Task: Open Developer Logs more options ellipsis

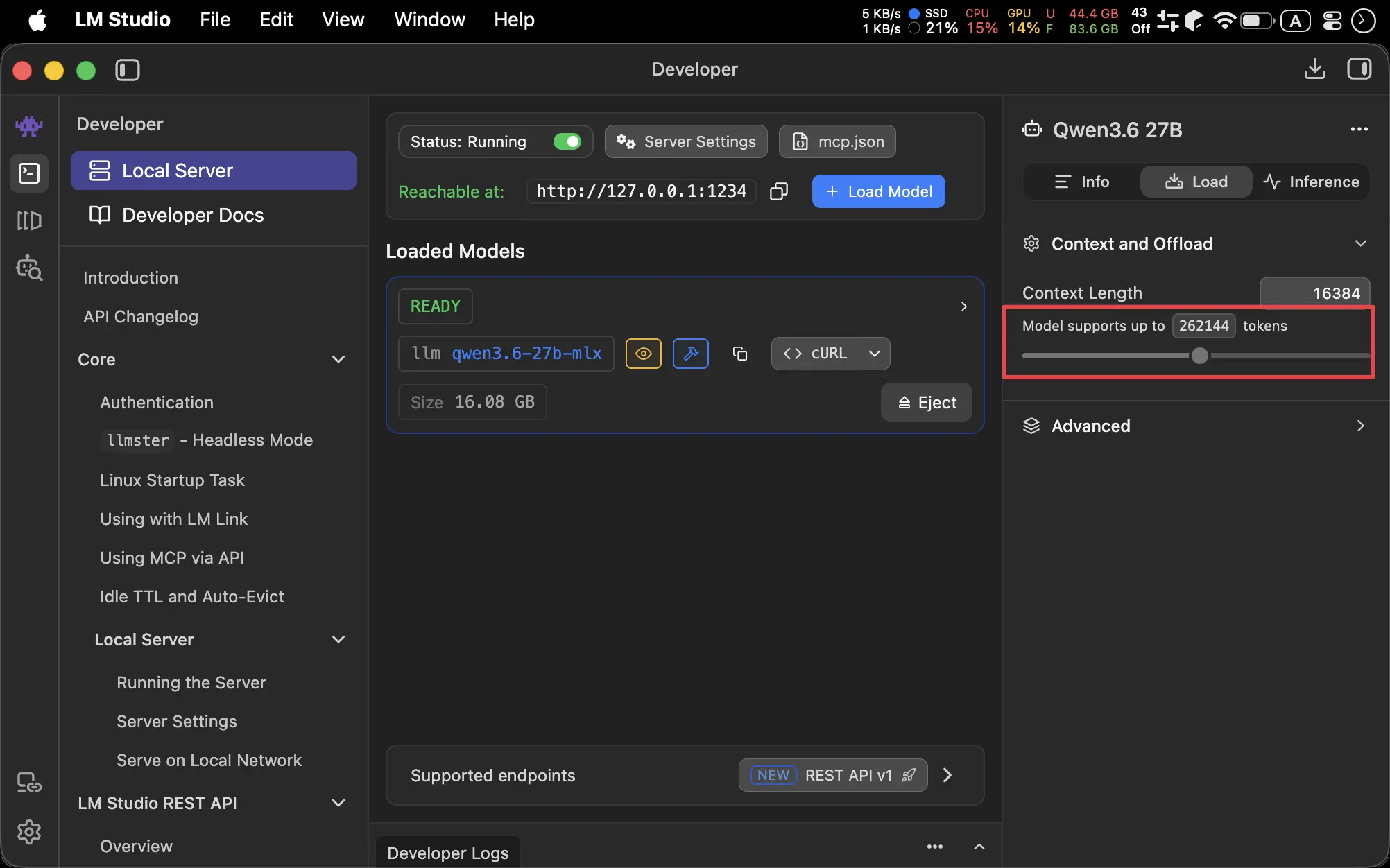Action: point(935,847)
